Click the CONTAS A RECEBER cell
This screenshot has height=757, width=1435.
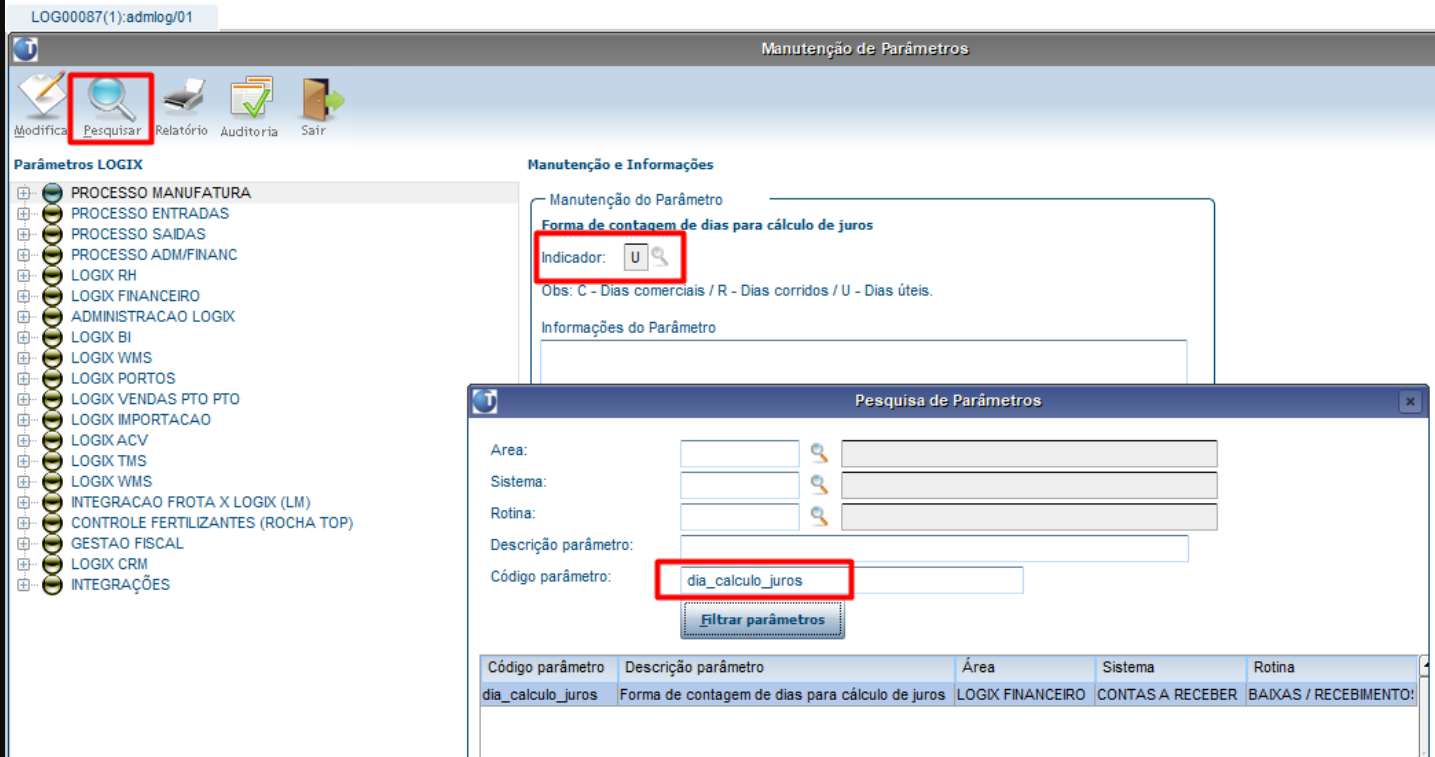tap(1169, 694)
